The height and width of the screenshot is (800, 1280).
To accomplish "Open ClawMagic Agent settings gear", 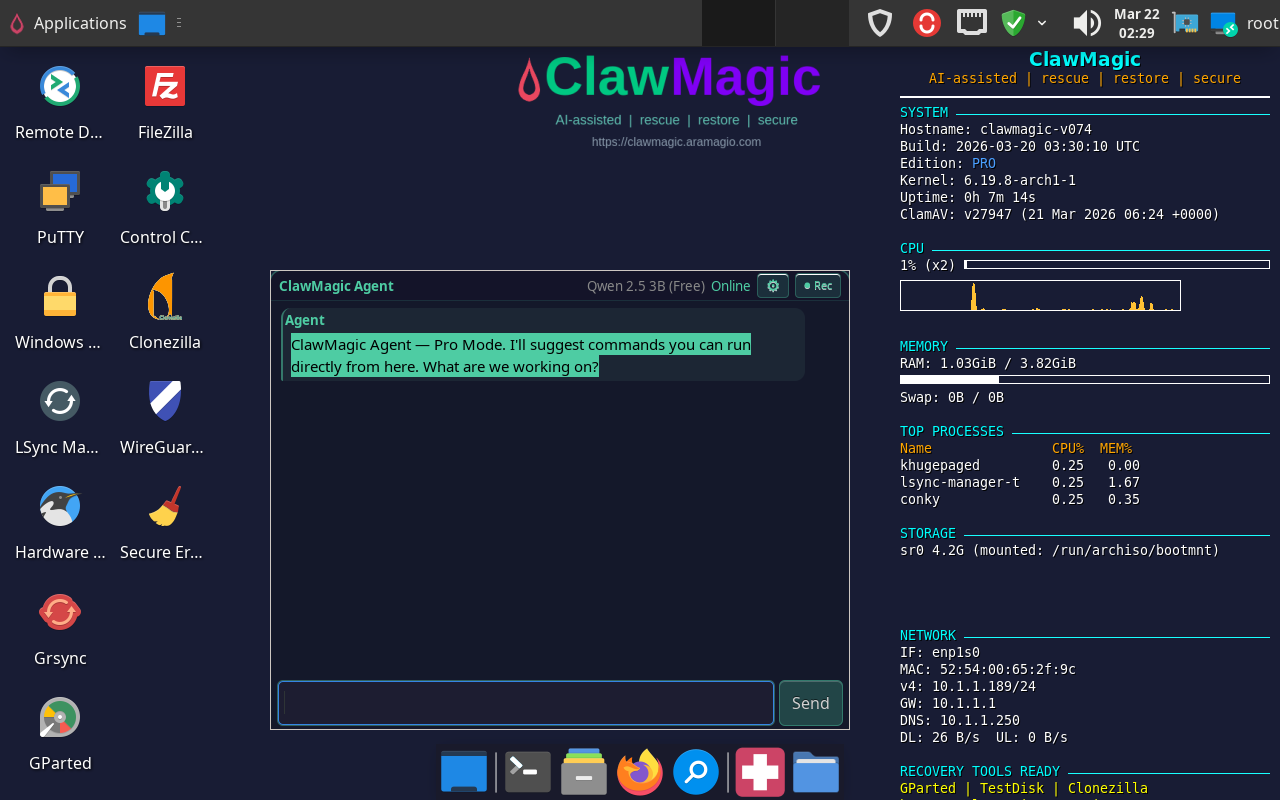I will pyautogui.click(x=773, y=286).
